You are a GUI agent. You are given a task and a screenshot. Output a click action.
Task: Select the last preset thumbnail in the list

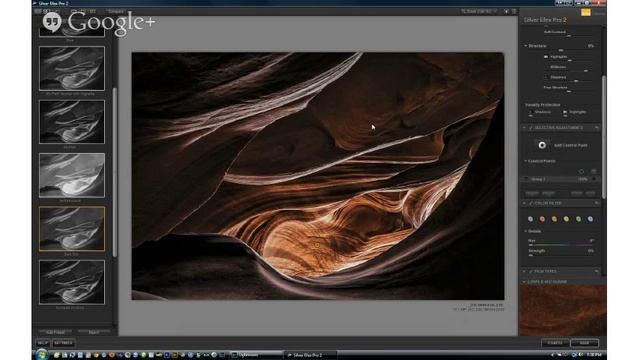pyautogui.click(x=72, y=282)
